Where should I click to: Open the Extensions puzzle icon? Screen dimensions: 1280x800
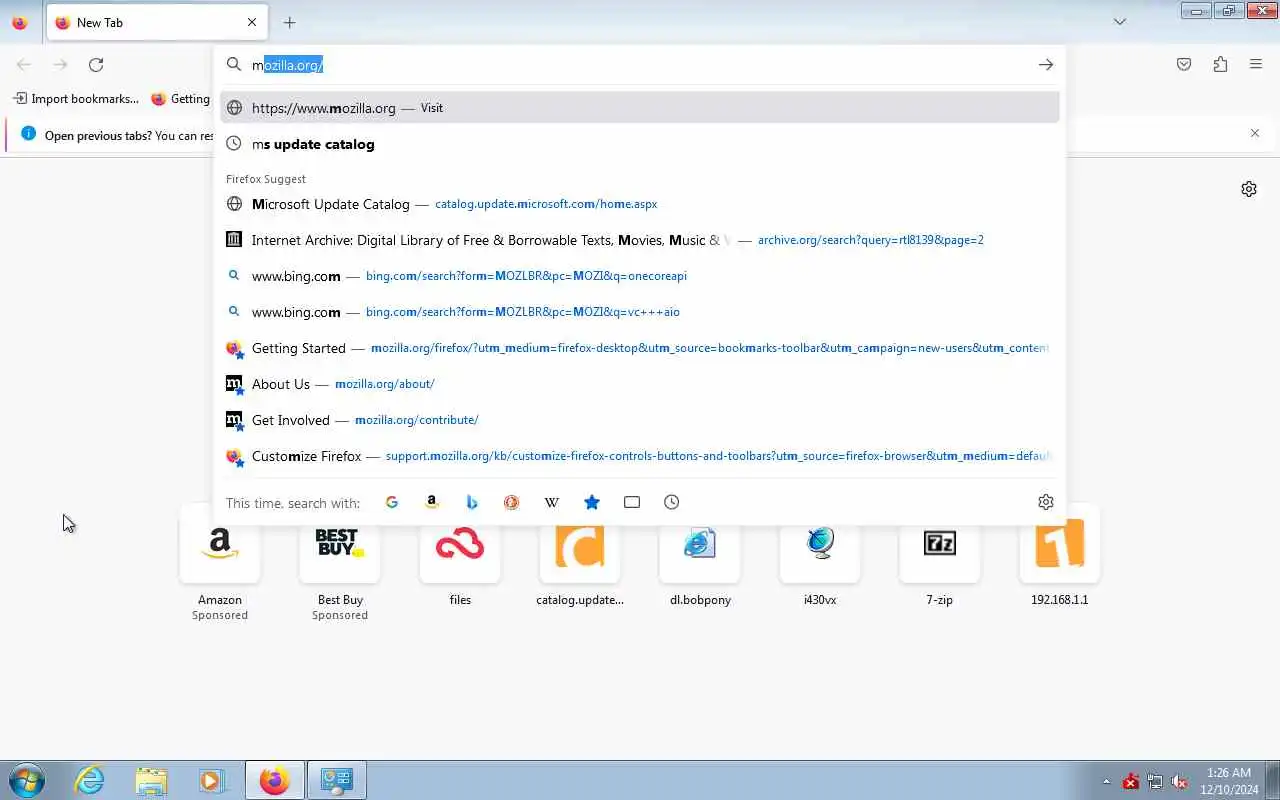(1220, 64)
